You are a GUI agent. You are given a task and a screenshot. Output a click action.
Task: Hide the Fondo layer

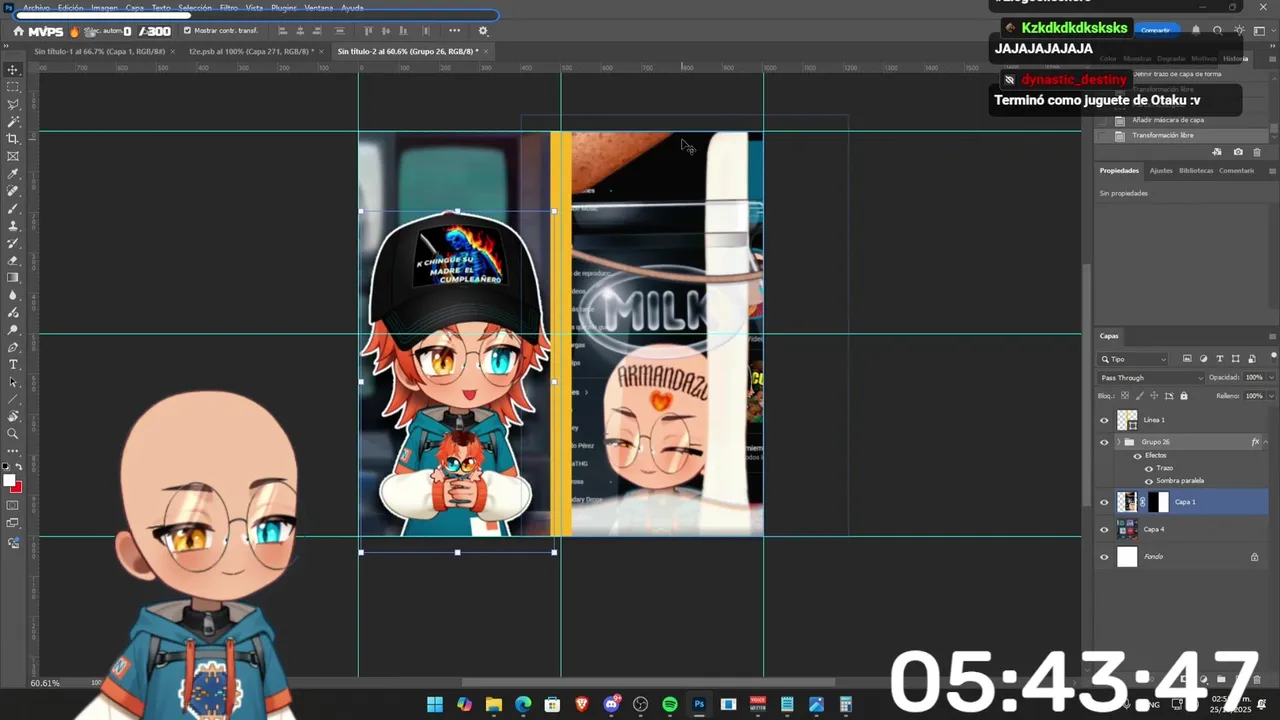pyautogui.click(x=1104, y=557)
